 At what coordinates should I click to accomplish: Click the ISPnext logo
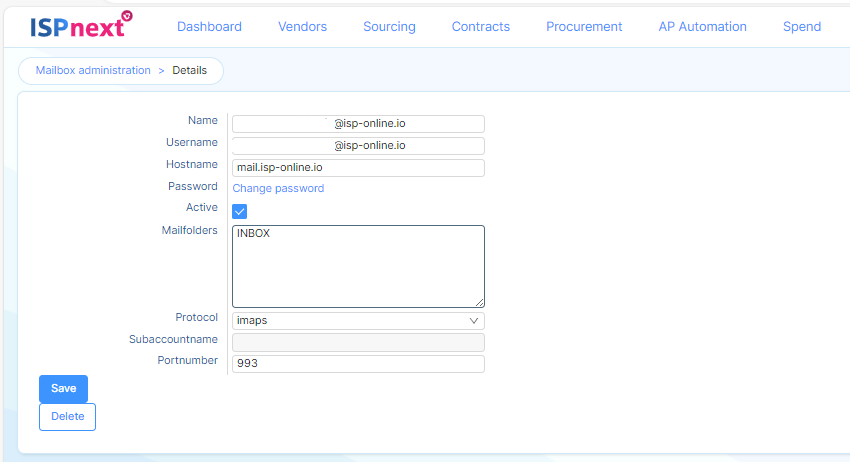[x=81, y=25]
